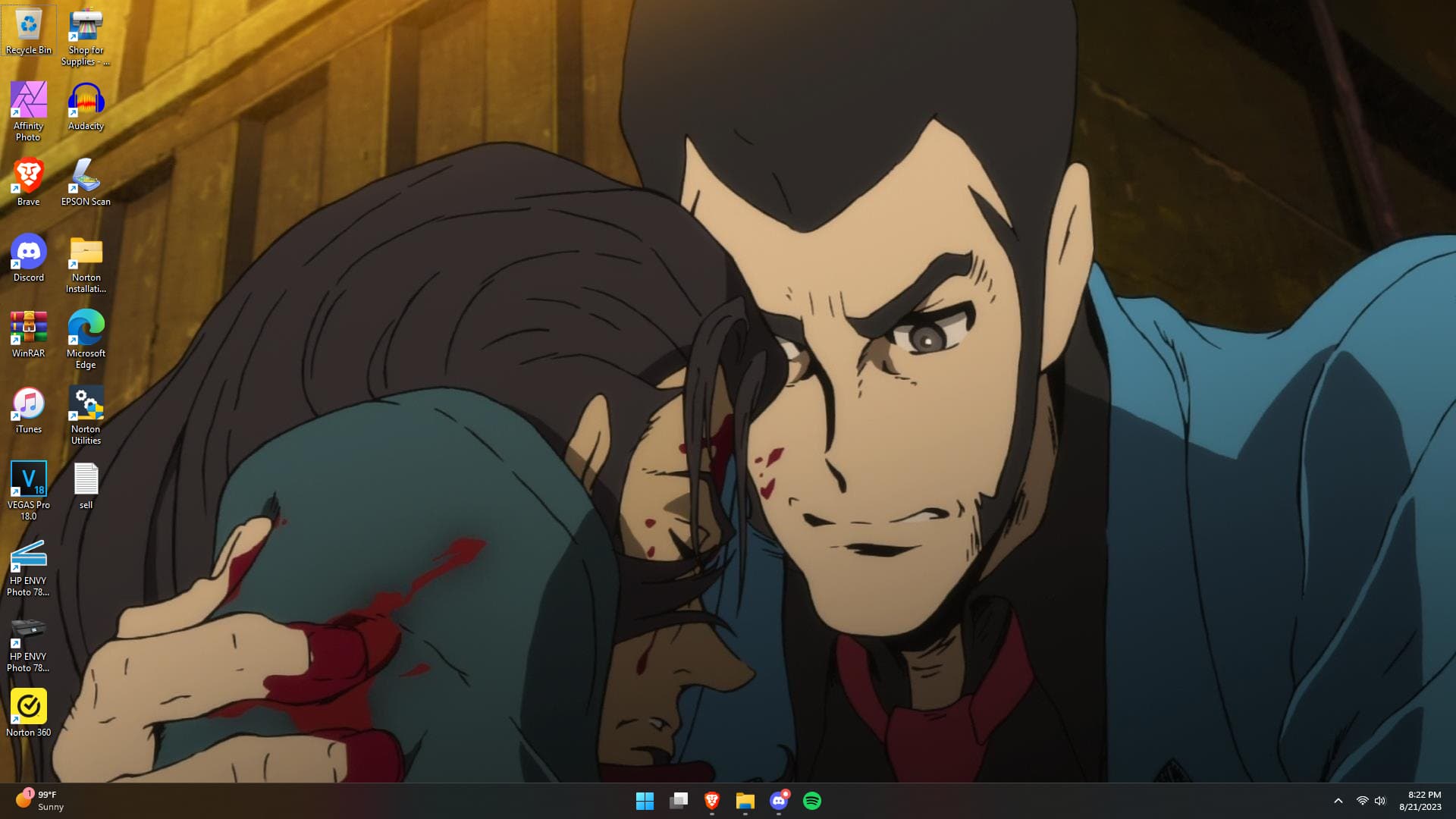Open Shop for Supplies shortcut
1456x819 pixels.
86,36
